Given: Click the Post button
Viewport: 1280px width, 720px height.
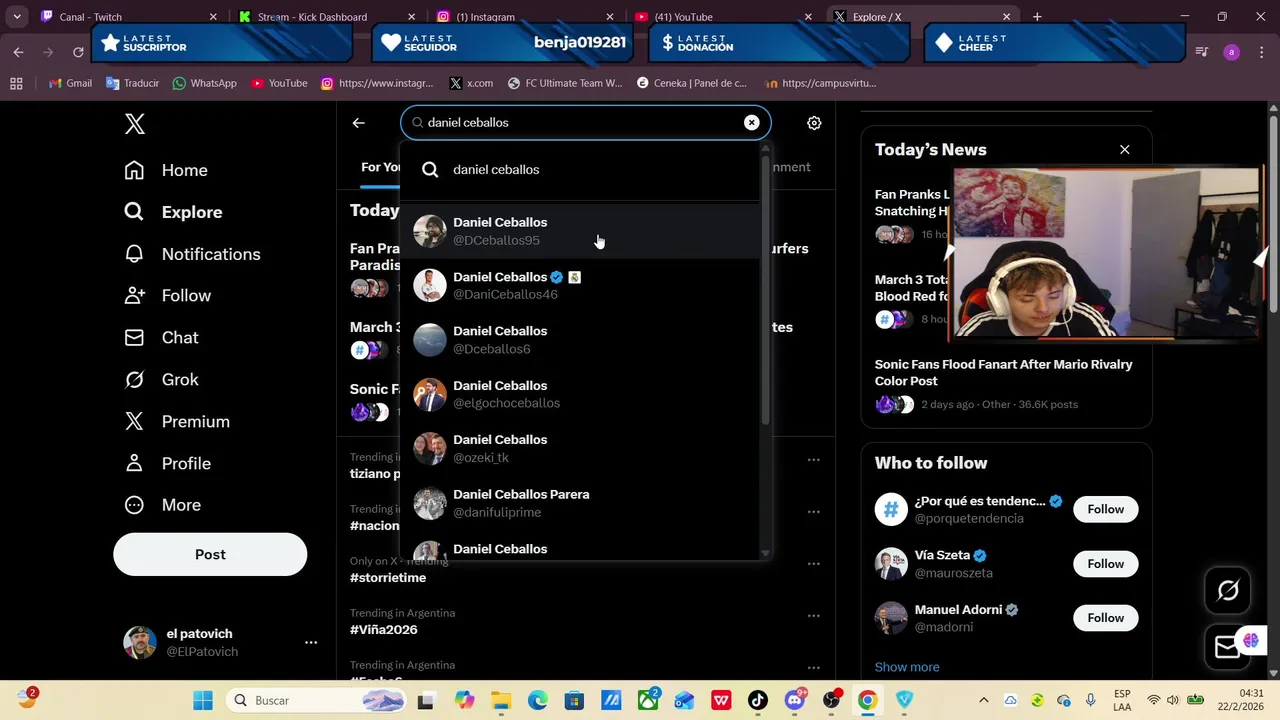Looking at the screenshot, I should [x=210, y=554].
